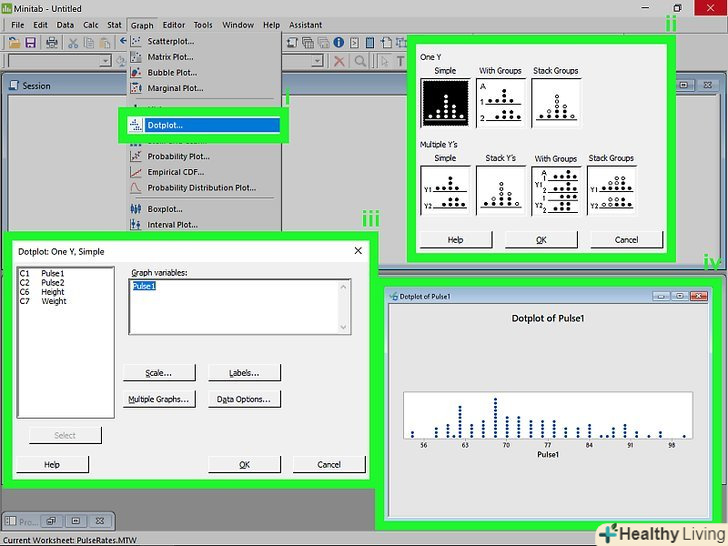
Task: Click the magnifier zoom toolbar icon
Action: click(360, 61)
